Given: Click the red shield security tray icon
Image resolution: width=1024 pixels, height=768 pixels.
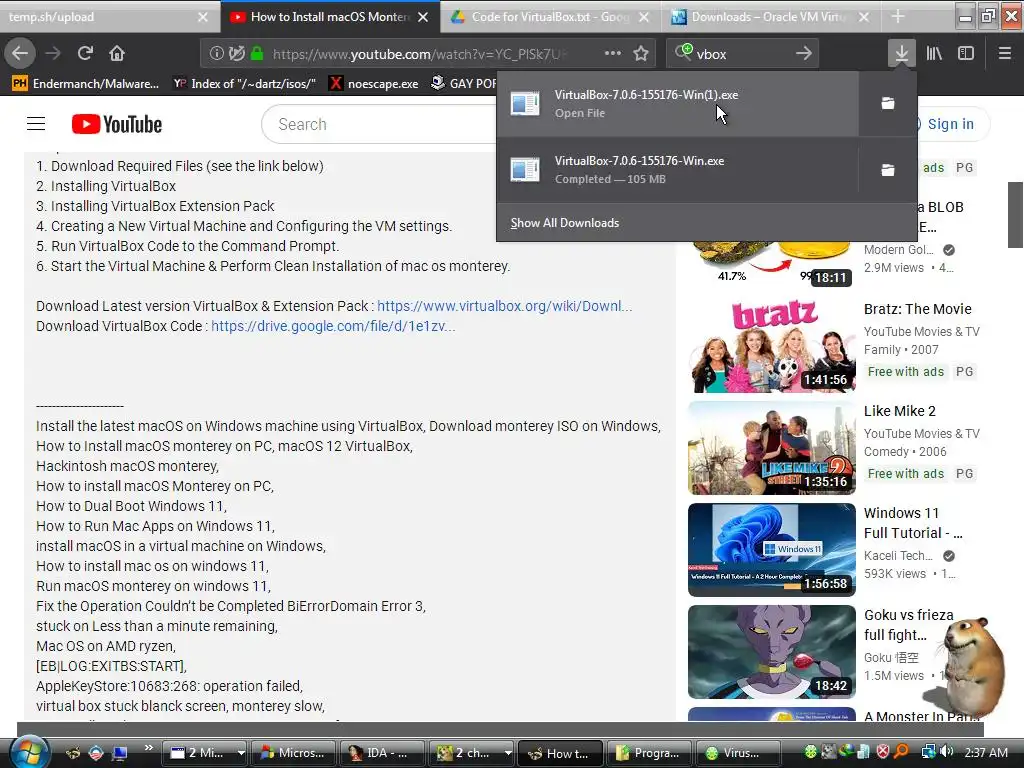Looking at the screenshot, I should click(883, 752).
